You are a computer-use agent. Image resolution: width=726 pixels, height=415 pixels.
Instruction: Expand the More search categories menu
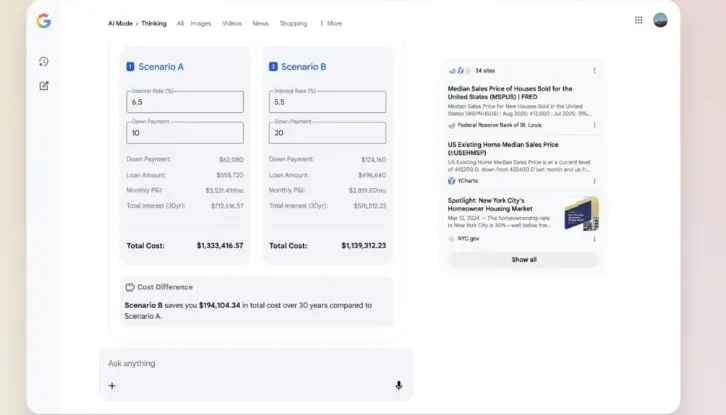click(331, 23)
